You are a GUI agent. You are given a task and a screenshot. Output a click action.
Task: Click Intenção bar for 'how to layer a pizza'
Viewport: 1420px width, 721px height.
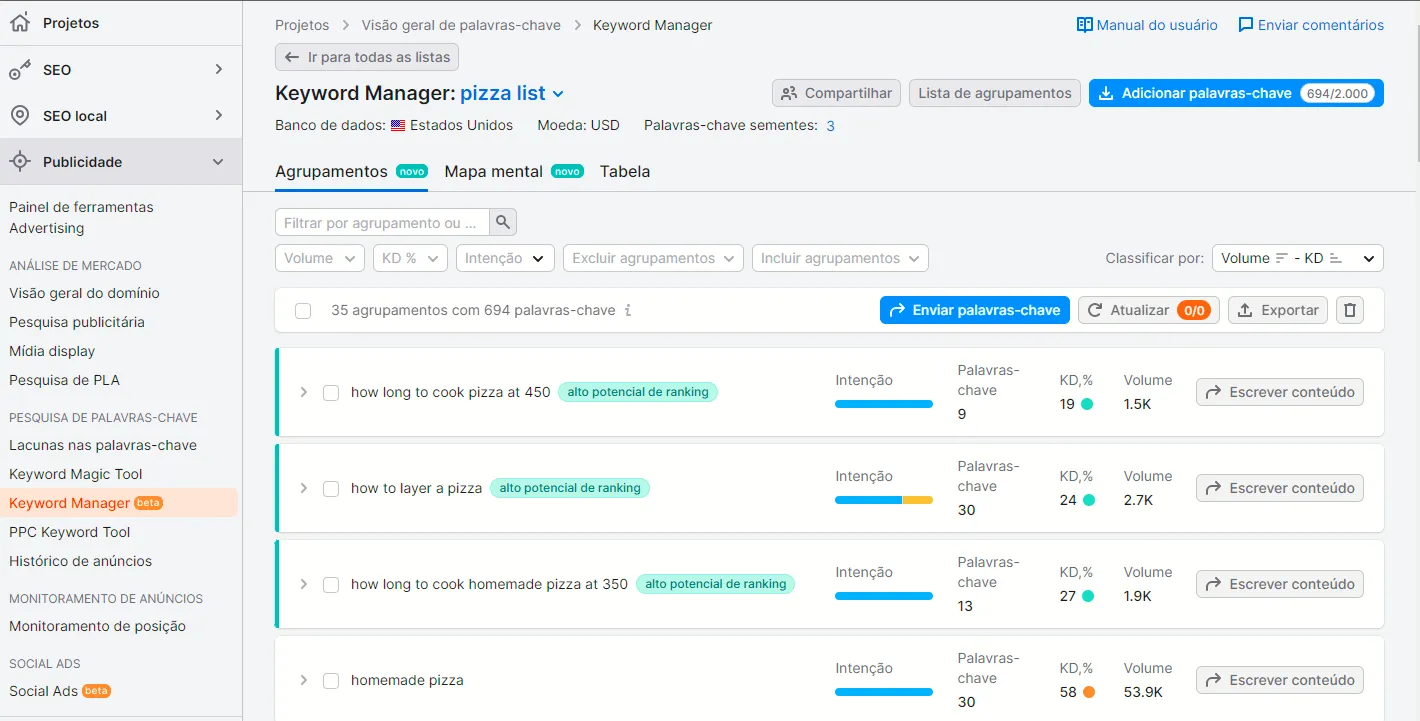click(884, 500)
